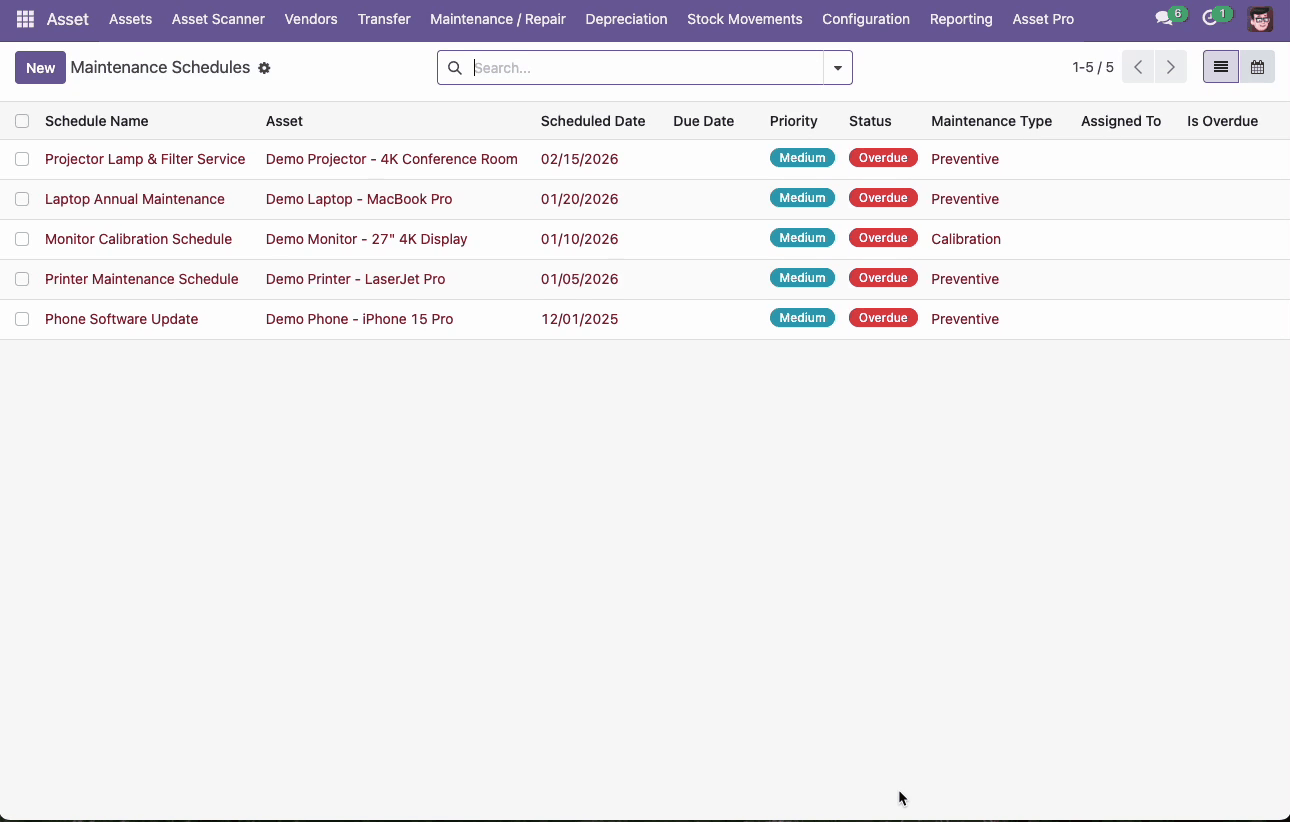
Task: Check the Projector Lamp & Filter Service row
Action: pos(22,159)
